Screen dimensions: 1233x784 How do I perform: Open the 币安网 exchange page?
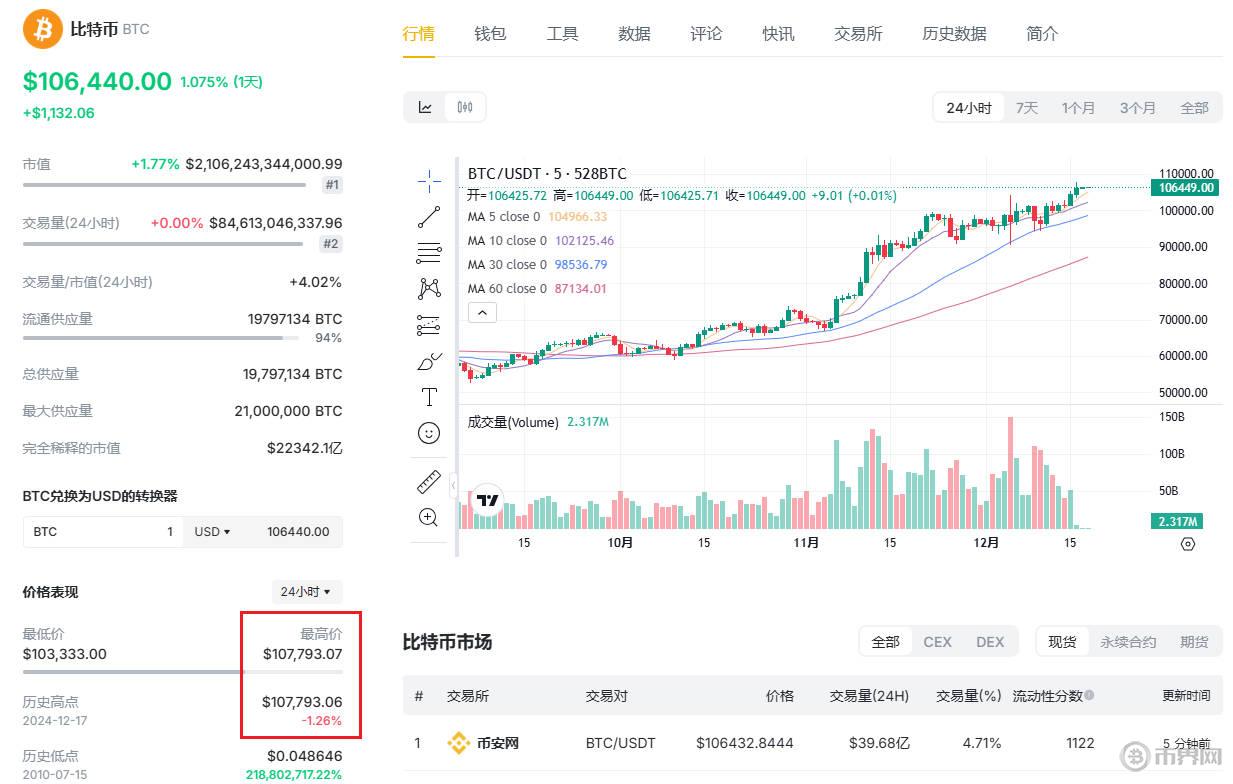[497, 743]
